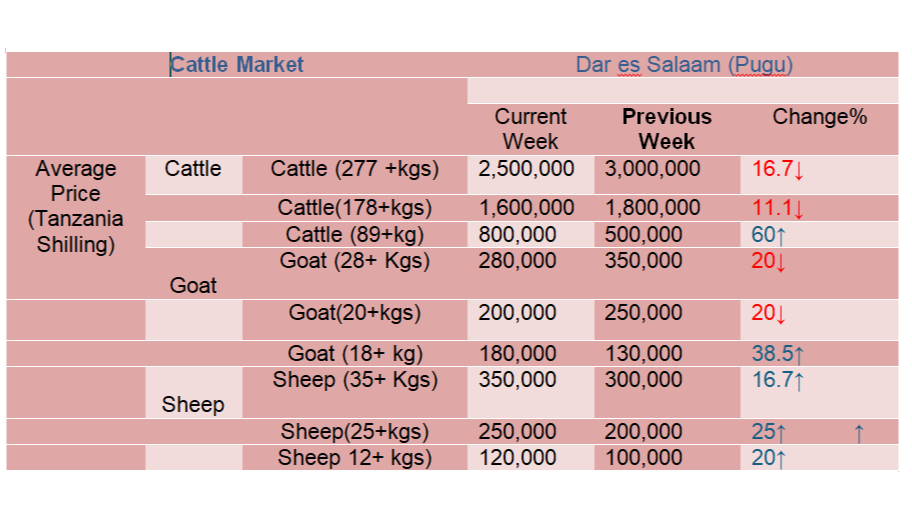Select the Current Week column header
The width and height of the screenshot is (912, 513).
[x=530, y=129]
